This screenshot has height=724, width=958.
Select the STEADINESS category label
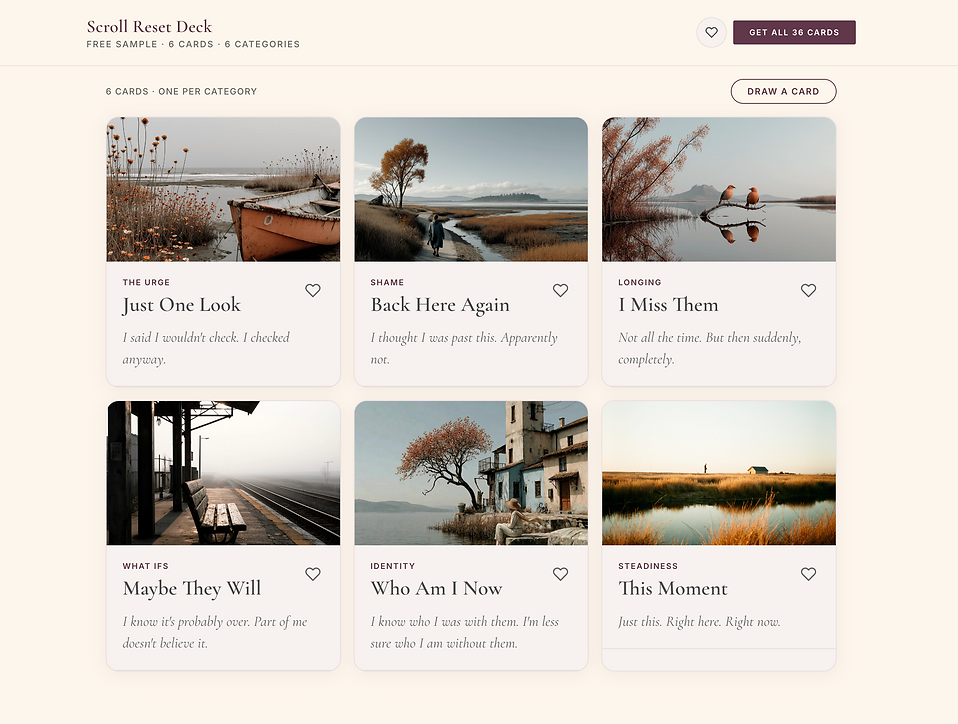pyautogui.click(x=648, y=566)
